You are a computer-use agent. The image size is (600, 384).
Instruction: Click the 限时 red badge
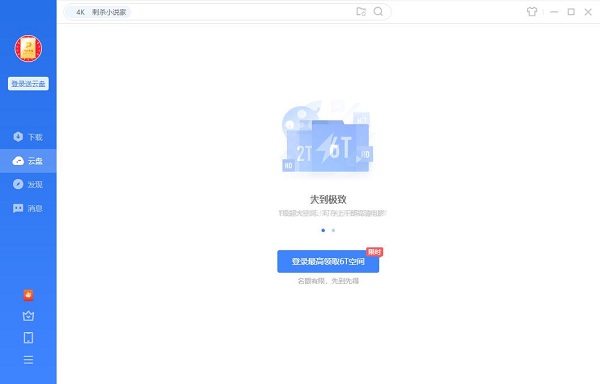tap(374, 252)
